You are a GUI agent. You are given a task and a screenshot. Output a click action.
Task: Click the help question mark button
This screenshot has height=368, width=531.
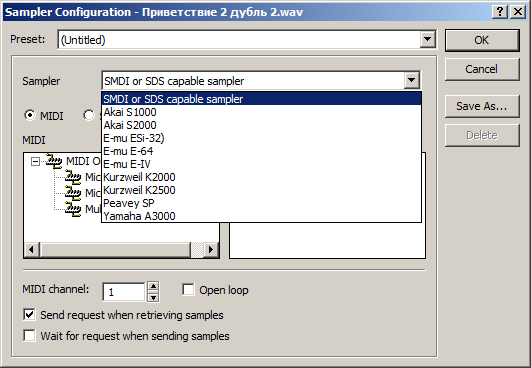(500, 12)
